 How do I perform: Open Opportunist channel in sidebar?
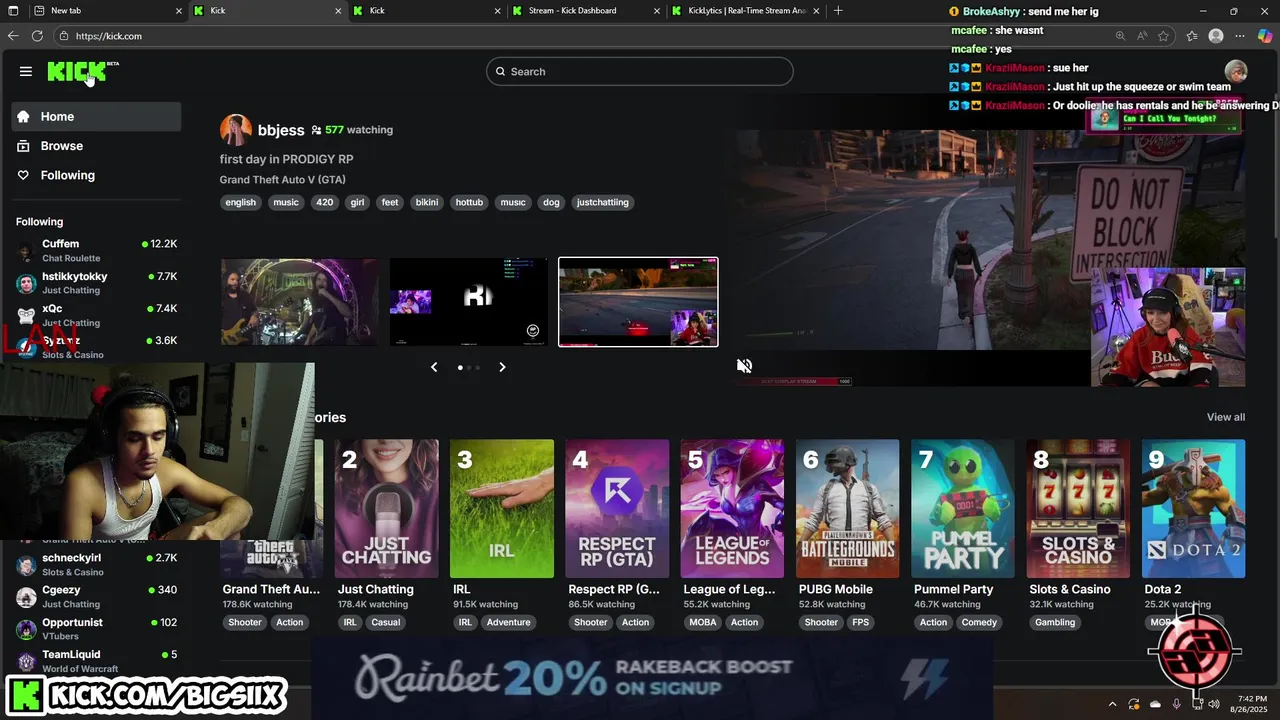[96, 629]
